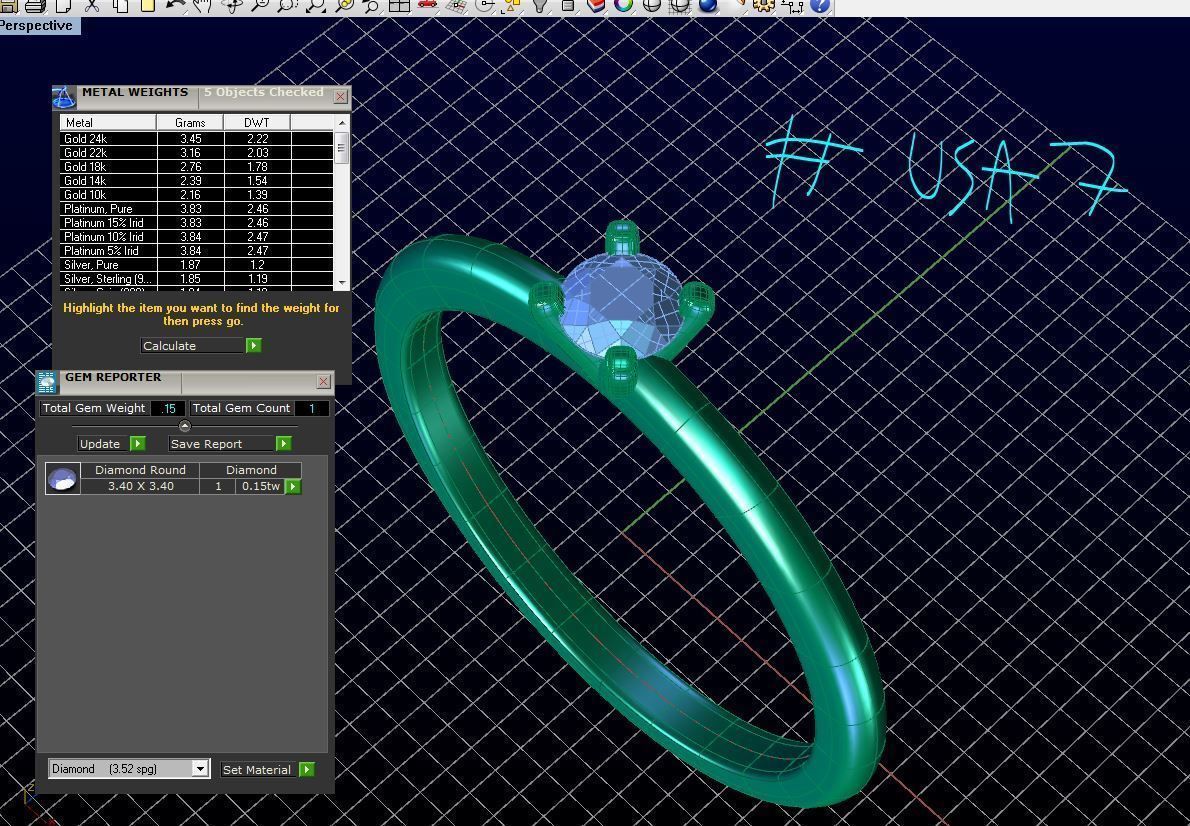Close the Gem Reporter panel

pos(323,381)
